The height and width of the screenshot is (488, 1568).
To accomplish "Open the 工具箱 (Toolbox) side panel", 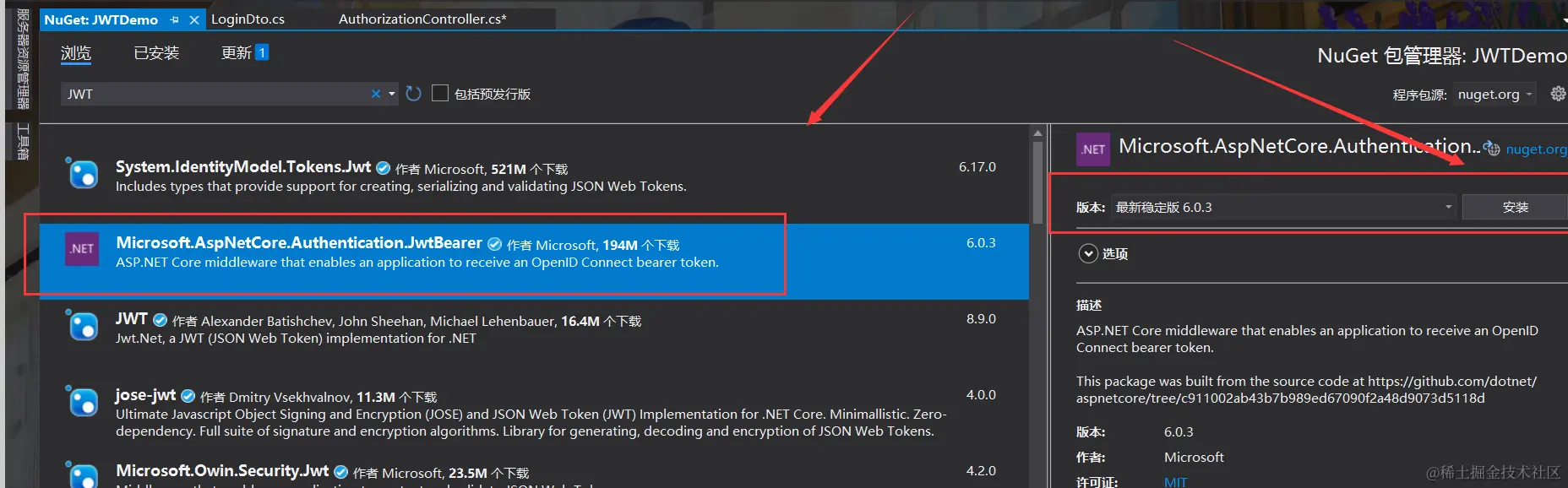I will click(x=23, y=142).
